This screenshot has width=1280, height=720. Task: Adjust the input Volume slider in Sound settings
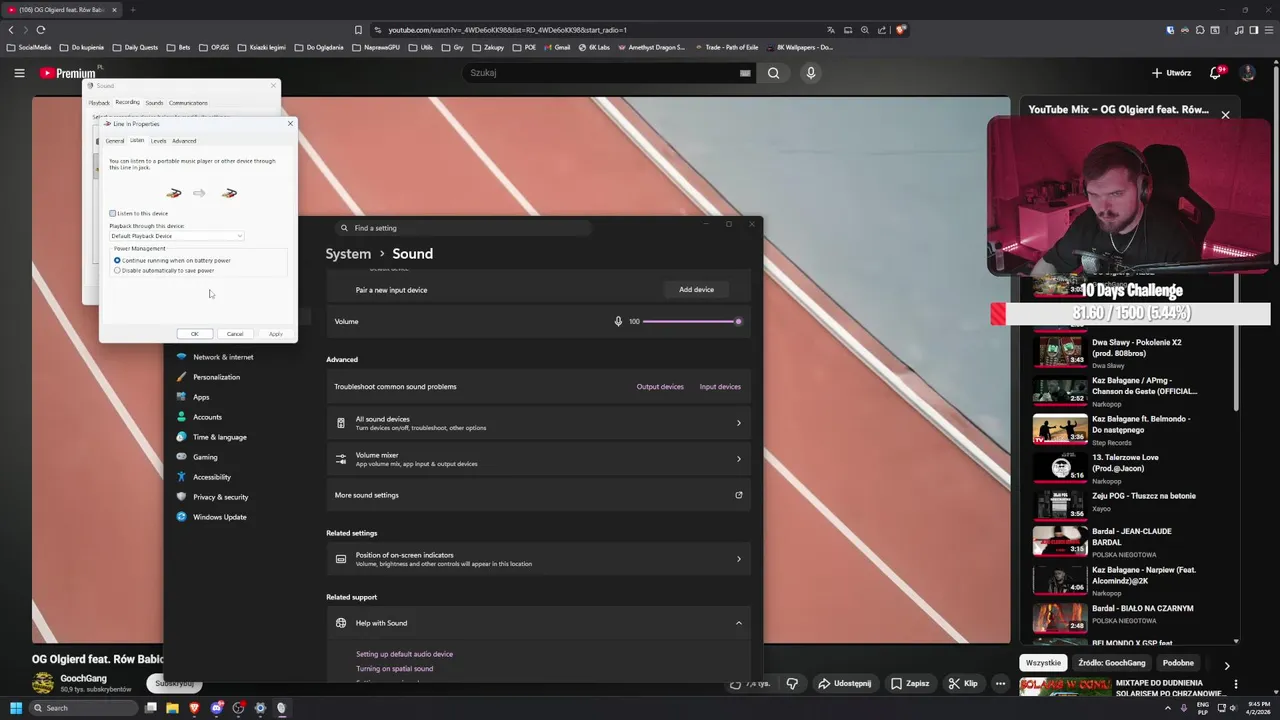(691, 321)
